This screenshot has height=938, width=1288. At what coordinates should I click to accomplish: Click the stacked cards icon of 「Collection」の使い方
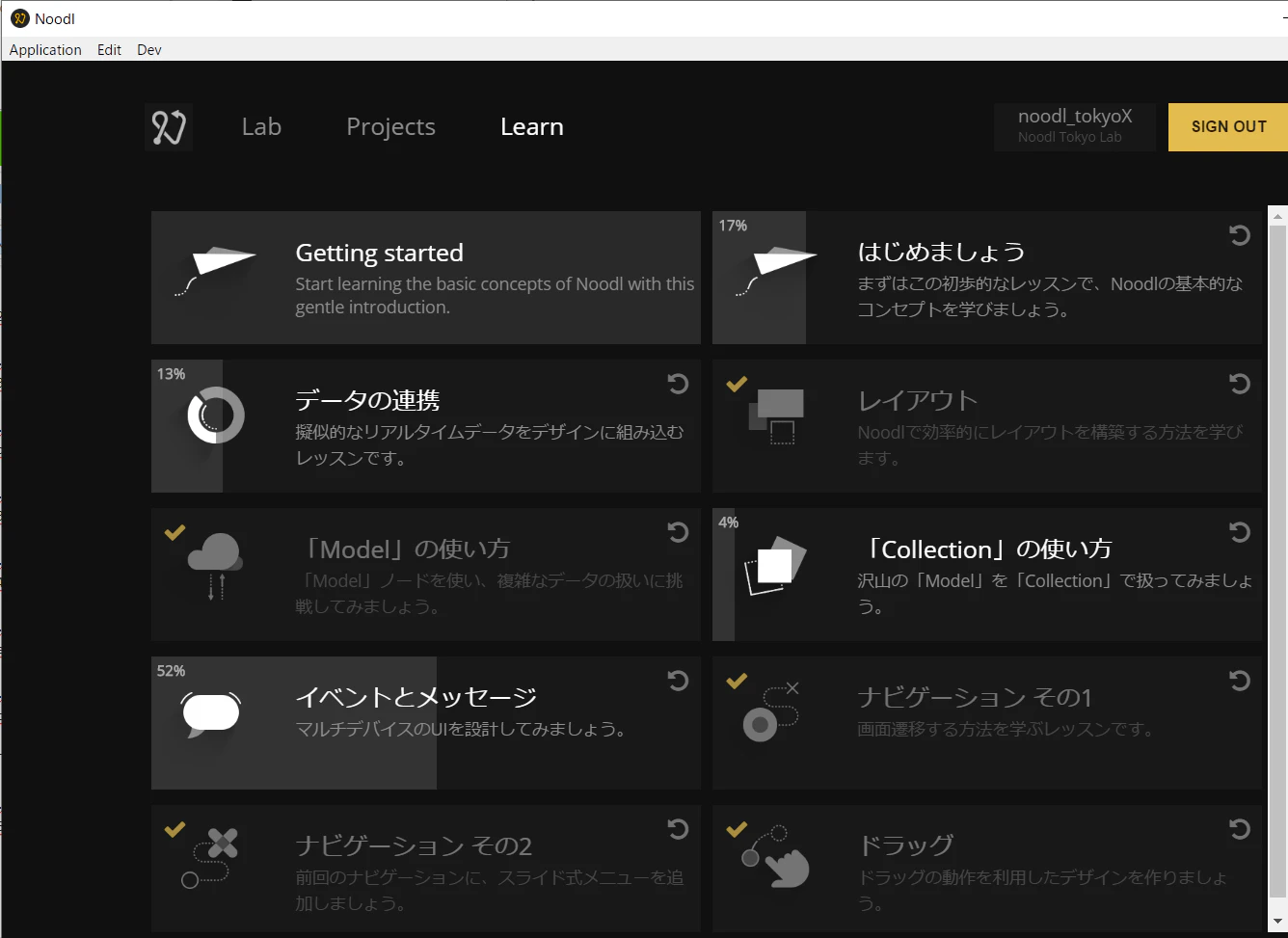click(x=775, y=565)
